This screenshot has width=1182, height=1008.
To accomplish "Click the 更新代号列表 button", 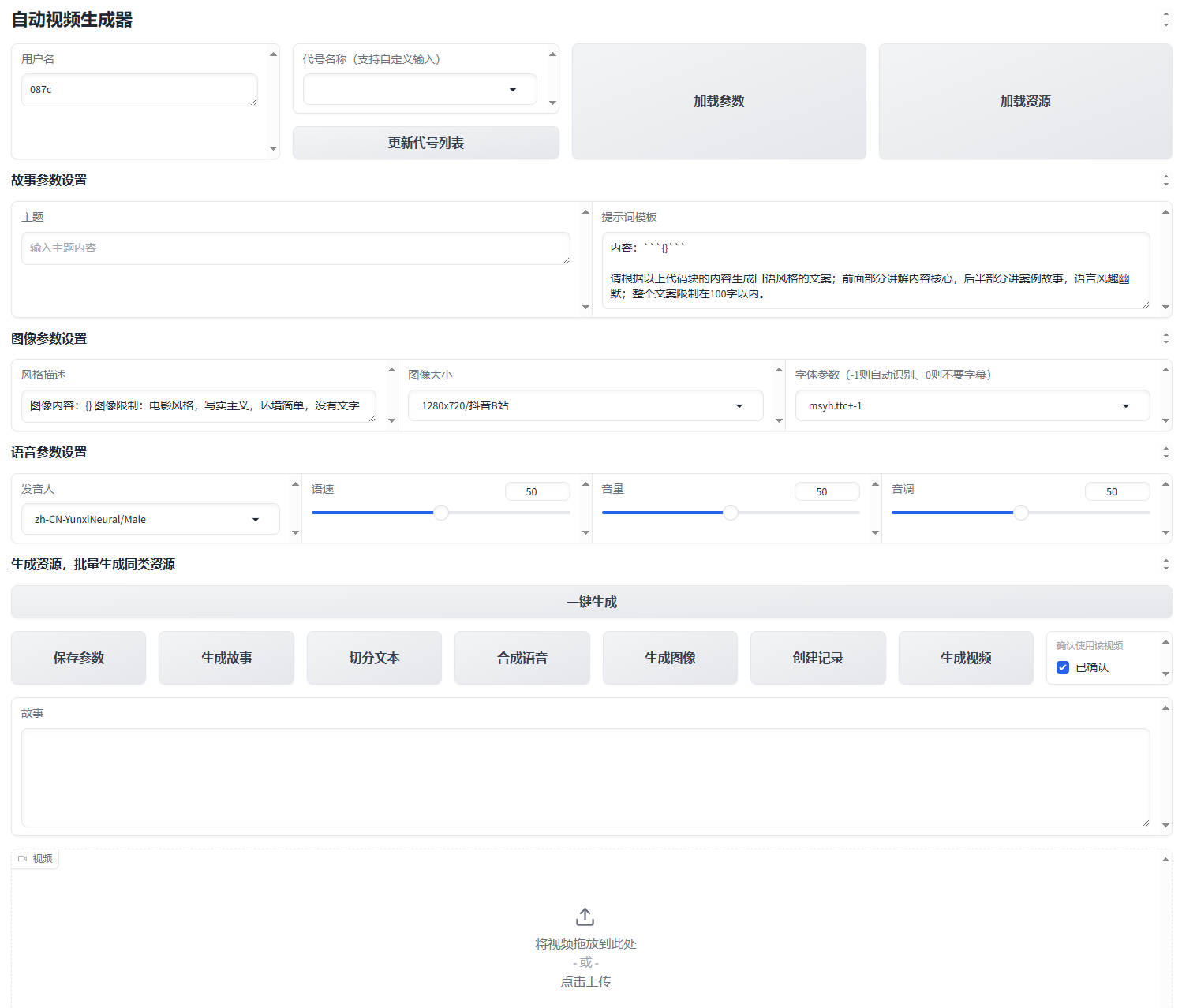I will tap(426, 143).
